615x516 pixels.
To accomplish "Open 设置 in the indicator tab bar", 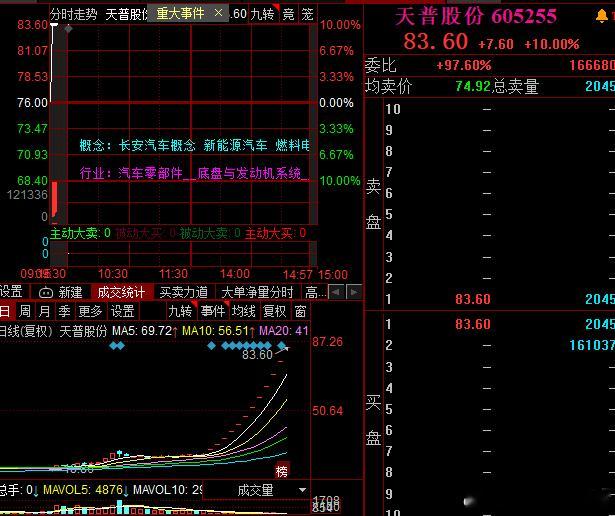I will pyautogui.click(x=11, y=292).
